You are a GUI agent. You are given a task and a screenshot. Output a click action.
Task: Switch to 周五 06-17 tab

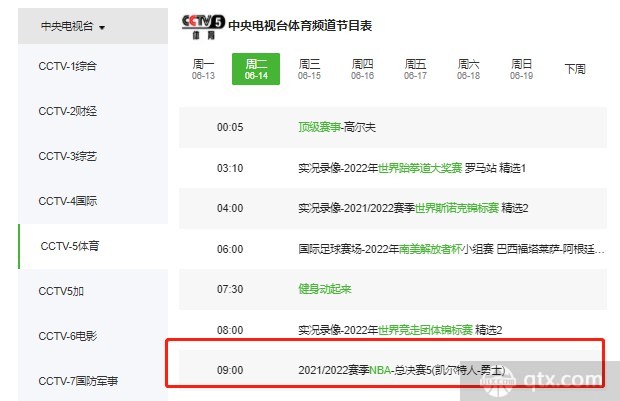click(415, 69)
